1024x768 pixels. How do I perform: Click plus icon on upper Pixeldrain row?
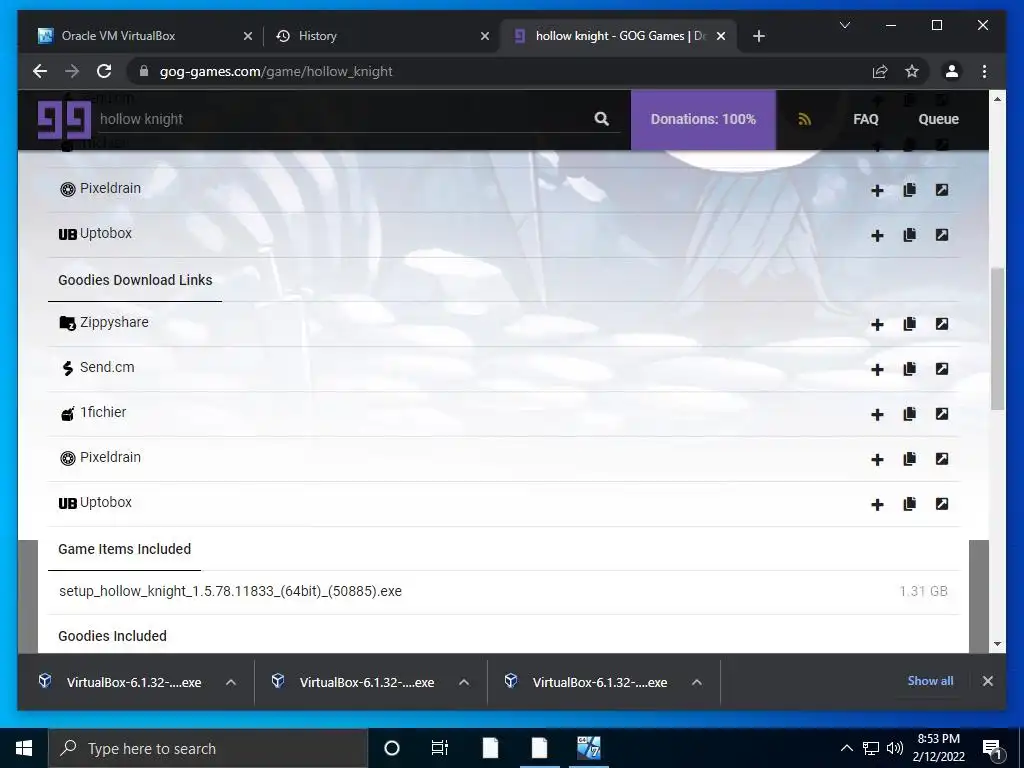point(877,191)
